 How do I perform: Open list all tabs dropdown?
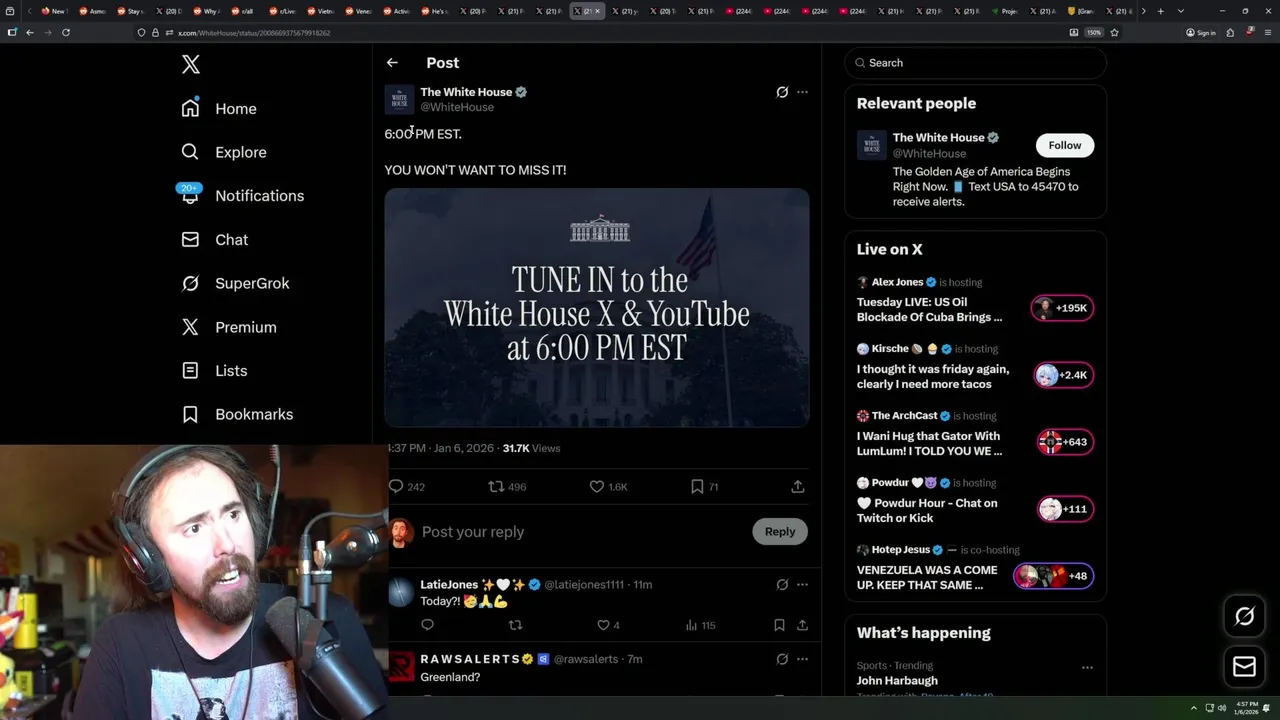tap(1181, 11)
